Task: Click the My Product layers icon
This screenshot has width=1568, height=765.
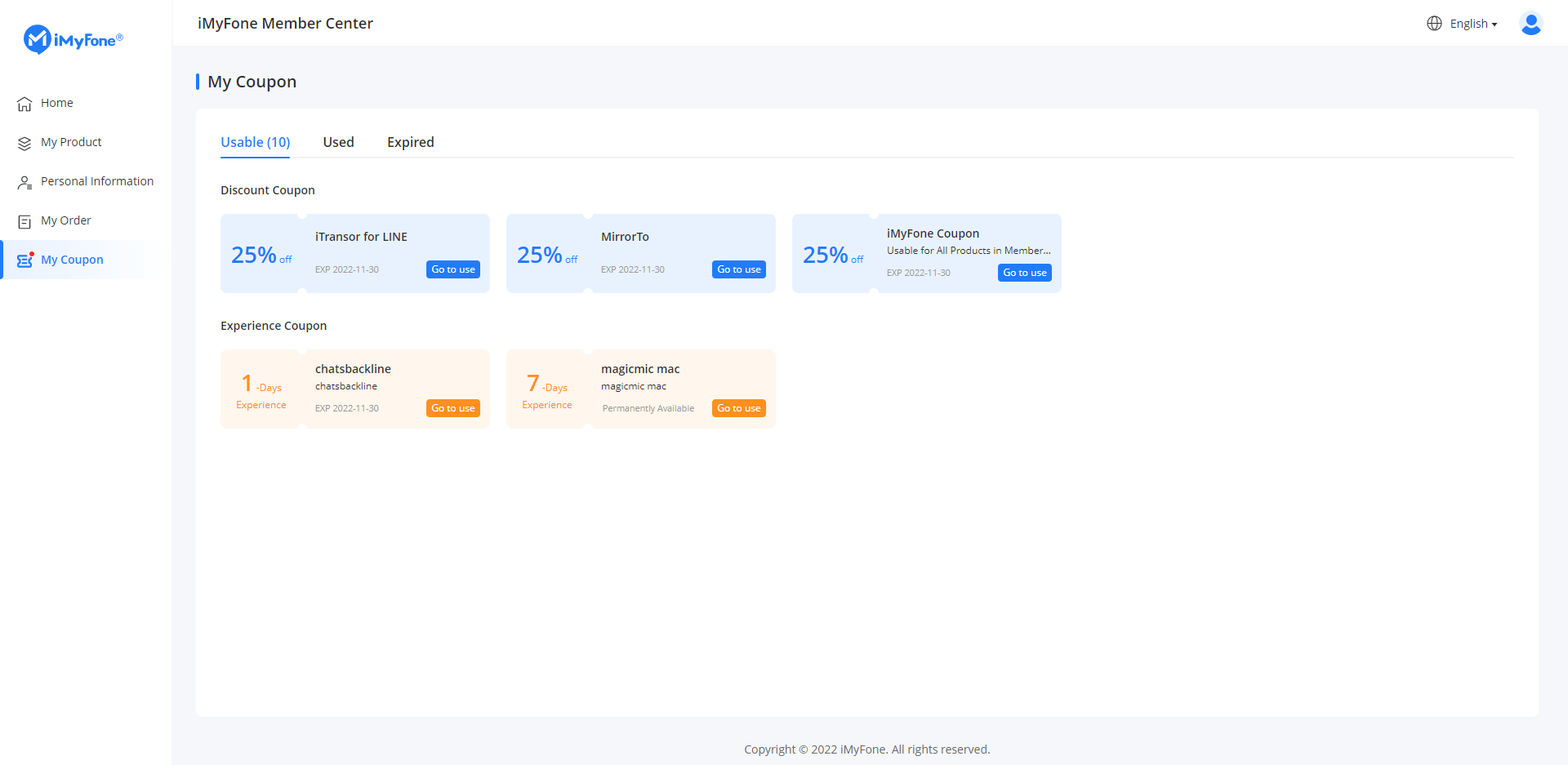Action: coord(24,143)
